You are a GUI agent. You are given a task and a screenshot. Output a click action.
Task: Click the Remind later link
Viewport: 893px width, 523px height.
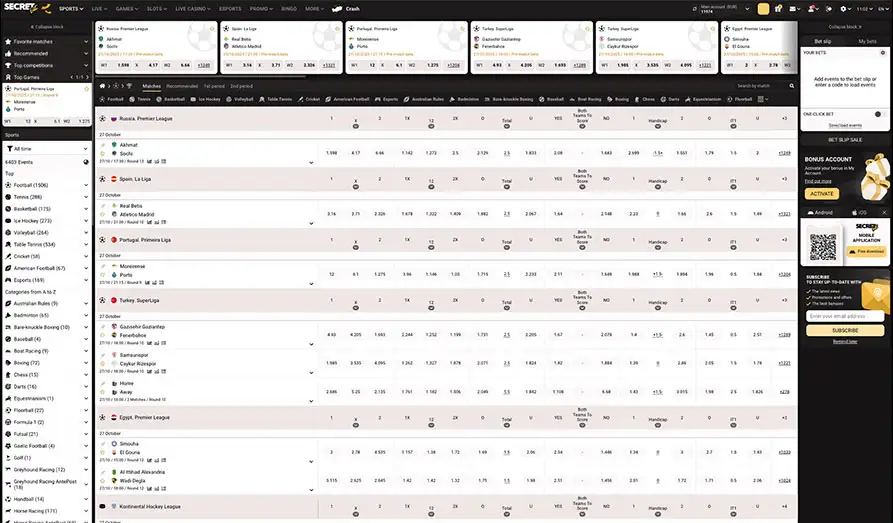point(845,341)
